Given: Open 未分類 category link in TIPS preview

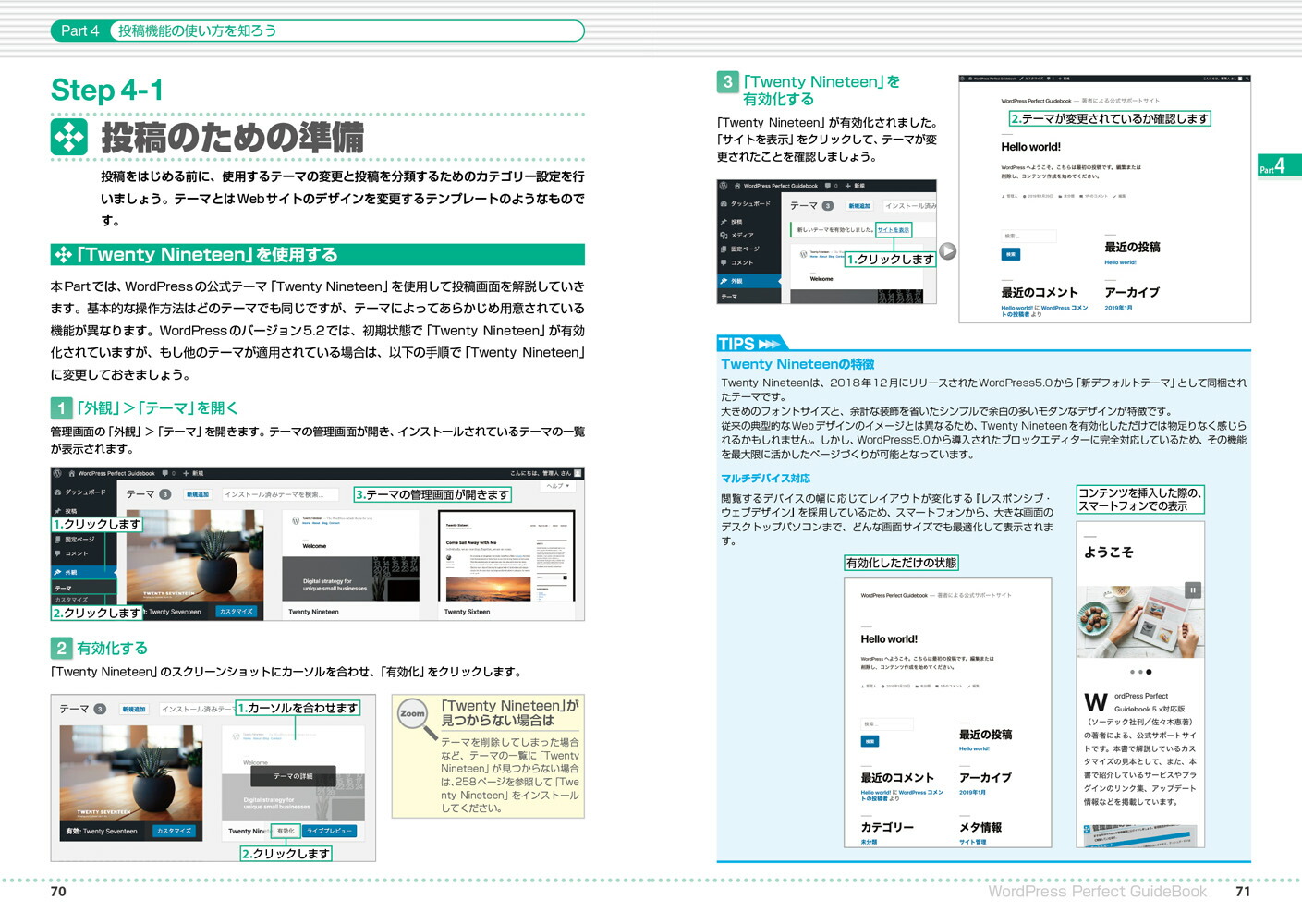Looking at the screenshot, I should pyautogui.click(x=869, y=842).
